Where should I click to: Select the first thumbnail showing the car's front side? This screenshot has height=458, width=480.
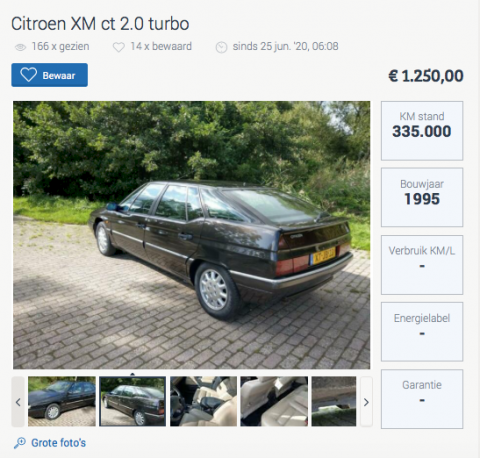click(62, 401)
